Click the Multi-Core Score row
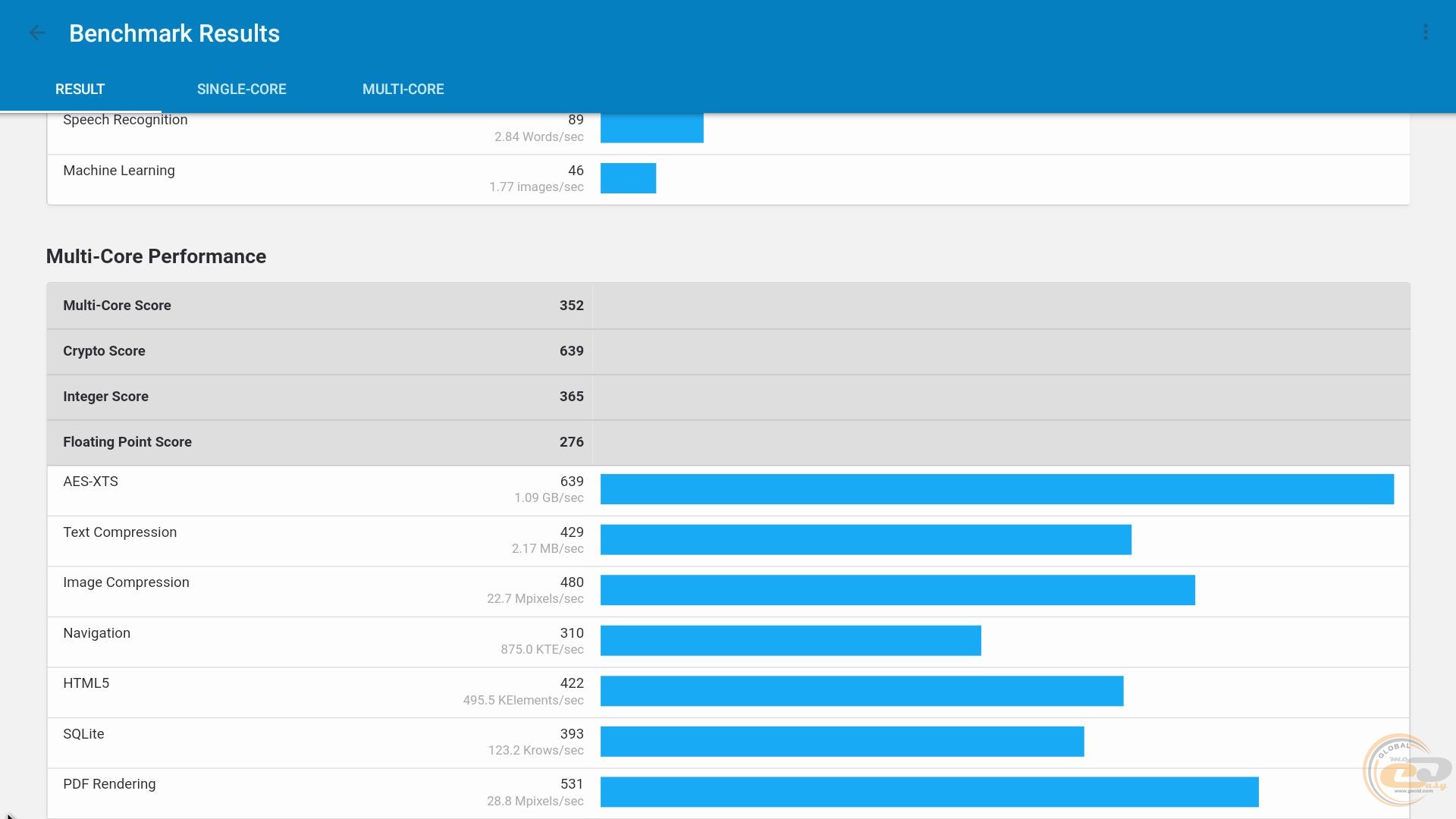 (318, 306)
